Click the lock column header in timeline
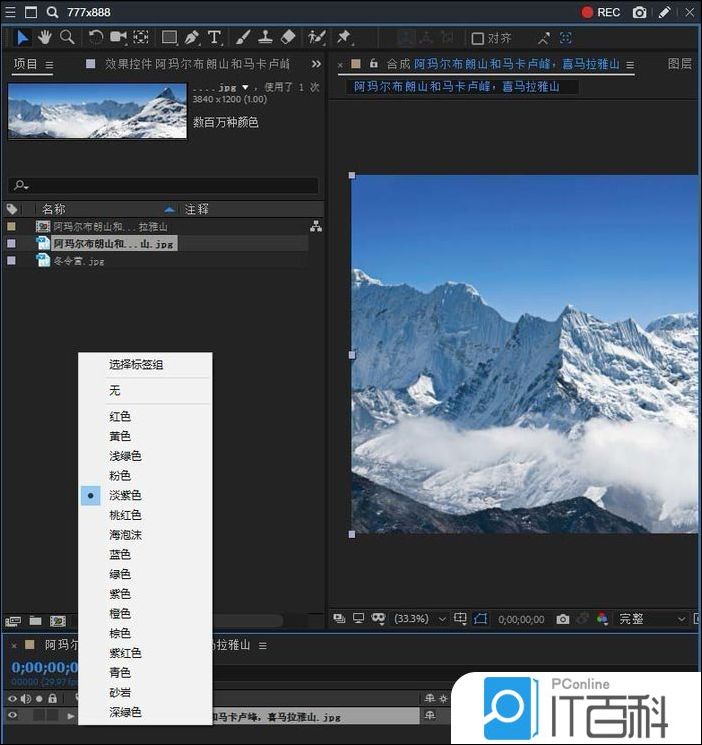The width and height of the screenshot is (702, 745). click(52, 698)
